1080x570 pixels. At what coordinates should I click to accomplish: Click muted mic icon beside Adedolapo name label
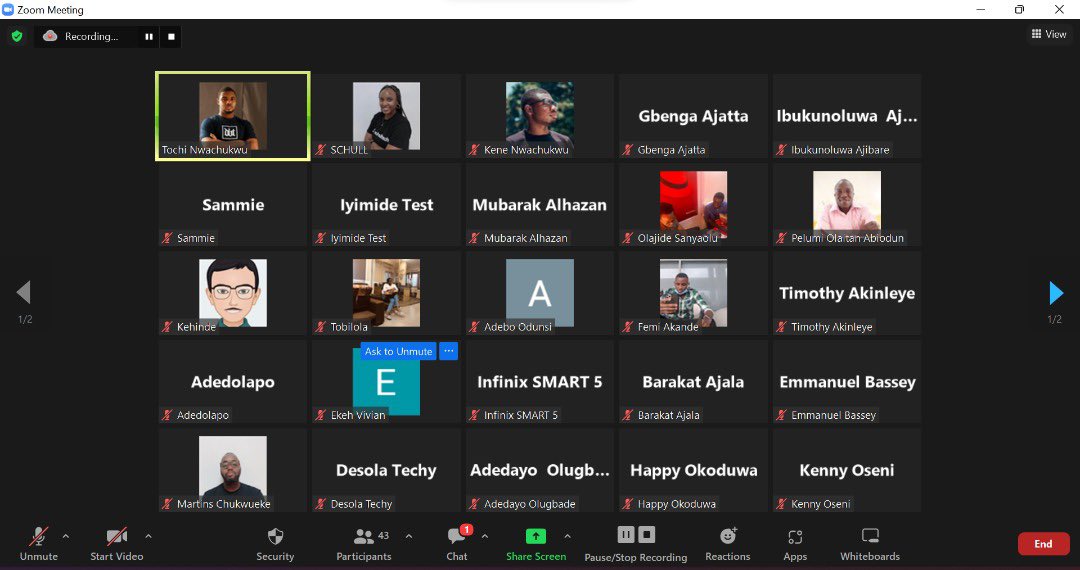(167, 415)
